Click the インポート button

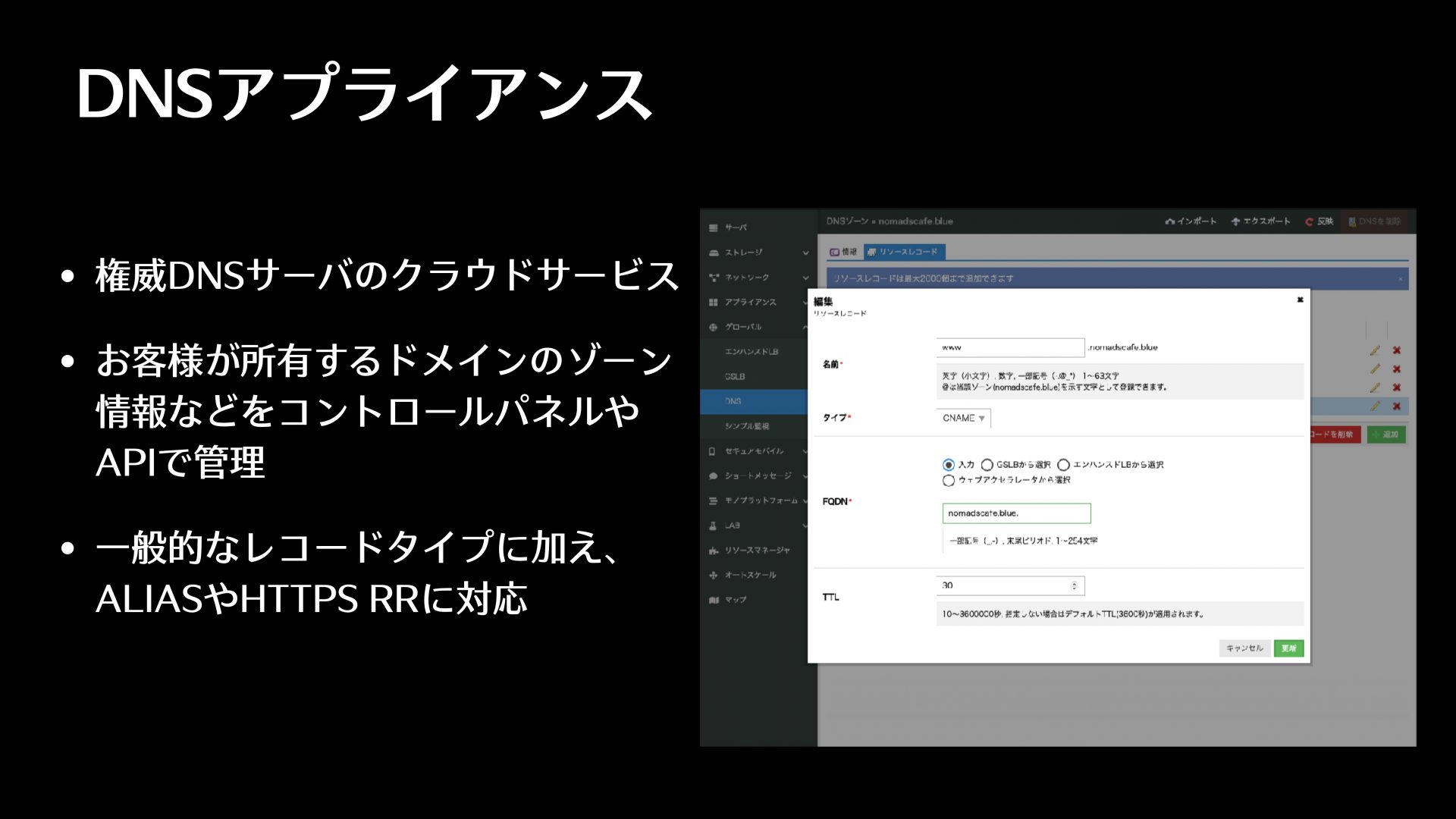click(1191, 221)
